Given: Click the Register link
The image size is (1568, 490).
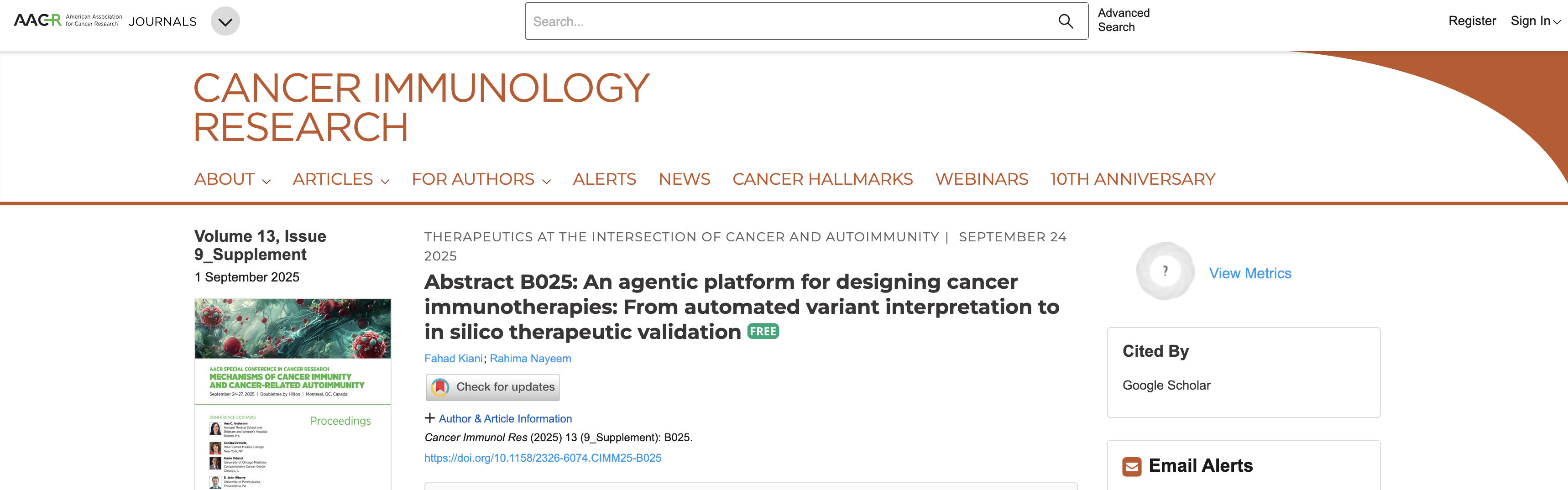Looking at the screenshot, I should tap(1471, 21).
